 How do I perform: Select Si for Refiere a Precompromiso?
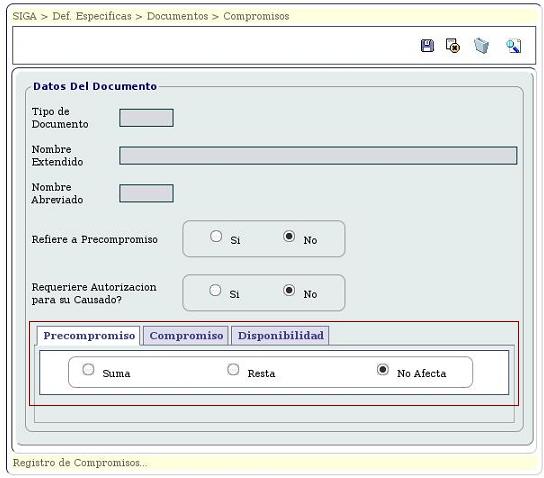[216, 236]
